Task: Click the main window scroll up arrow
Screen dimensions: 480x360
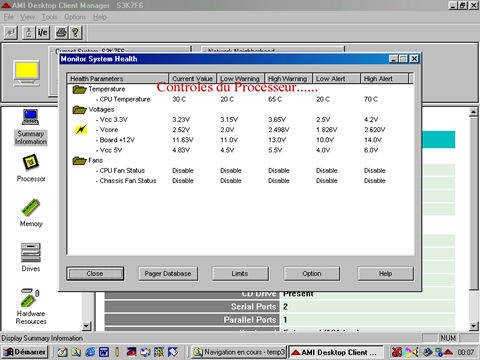Action: point(473,112)
